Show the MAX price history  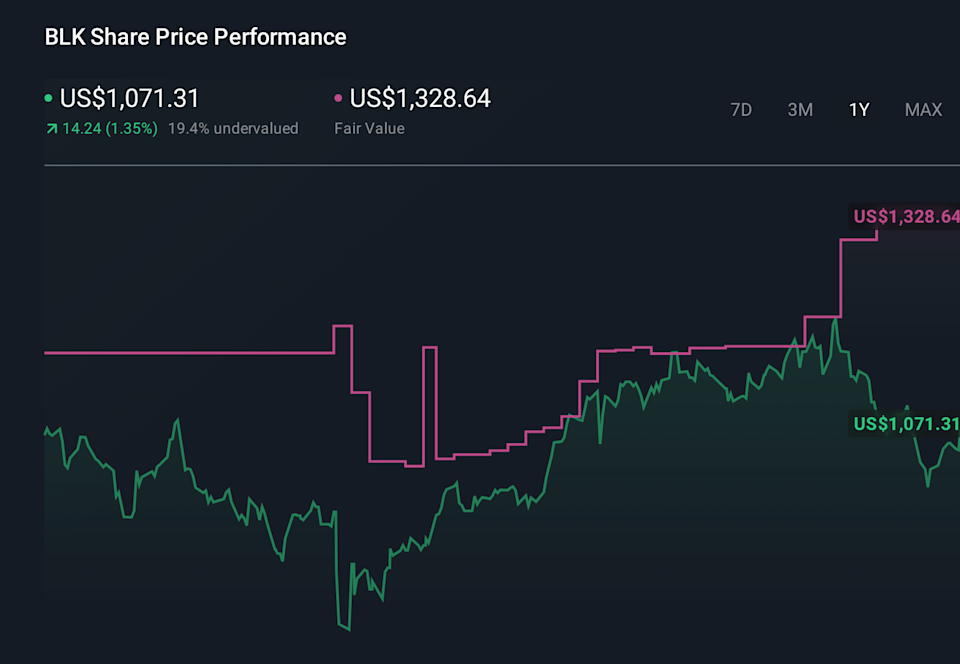click(x=923, y=110)
